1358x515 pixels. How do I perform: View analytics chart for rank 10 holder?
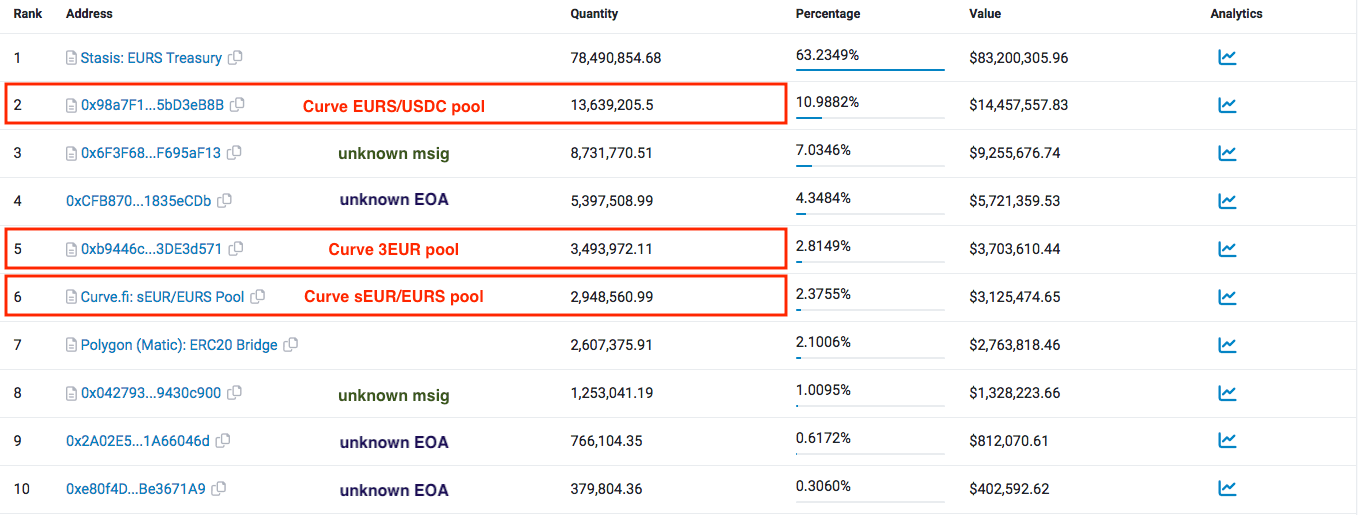[x=1227, y=489]
